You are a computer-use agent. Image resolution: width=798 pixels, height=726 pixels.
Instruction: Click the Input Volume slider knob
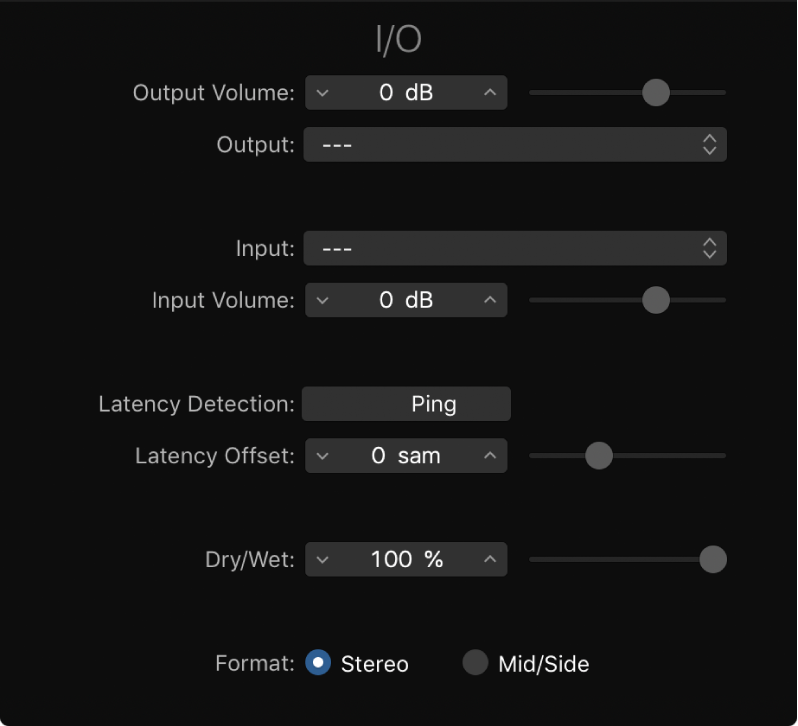[656, 300]
